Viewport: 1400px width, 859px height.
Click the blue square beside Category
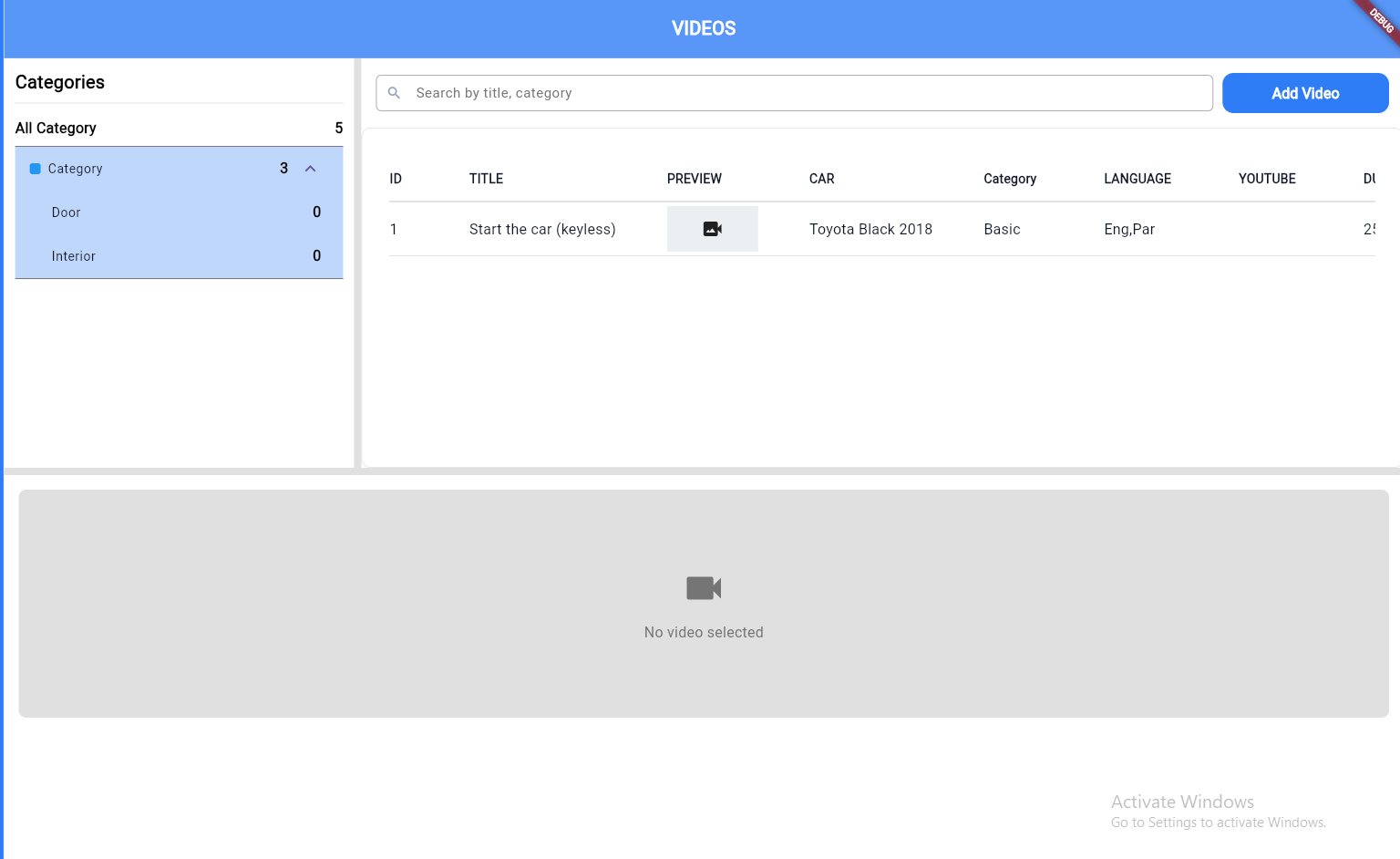pos(36,169)
